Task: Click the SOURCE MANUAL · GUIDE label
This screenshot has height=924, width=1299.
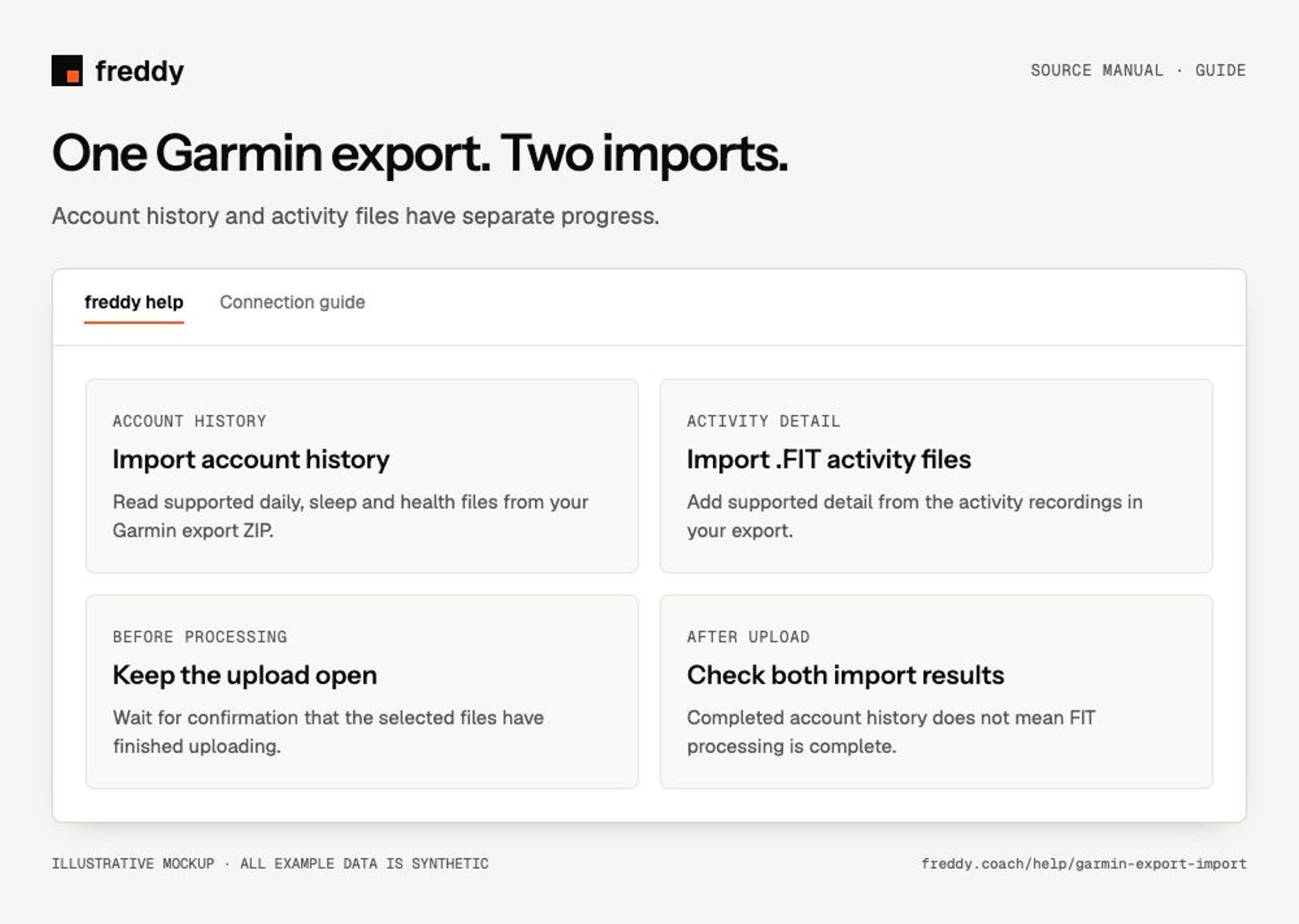Action: click(x=1138, y=71)
